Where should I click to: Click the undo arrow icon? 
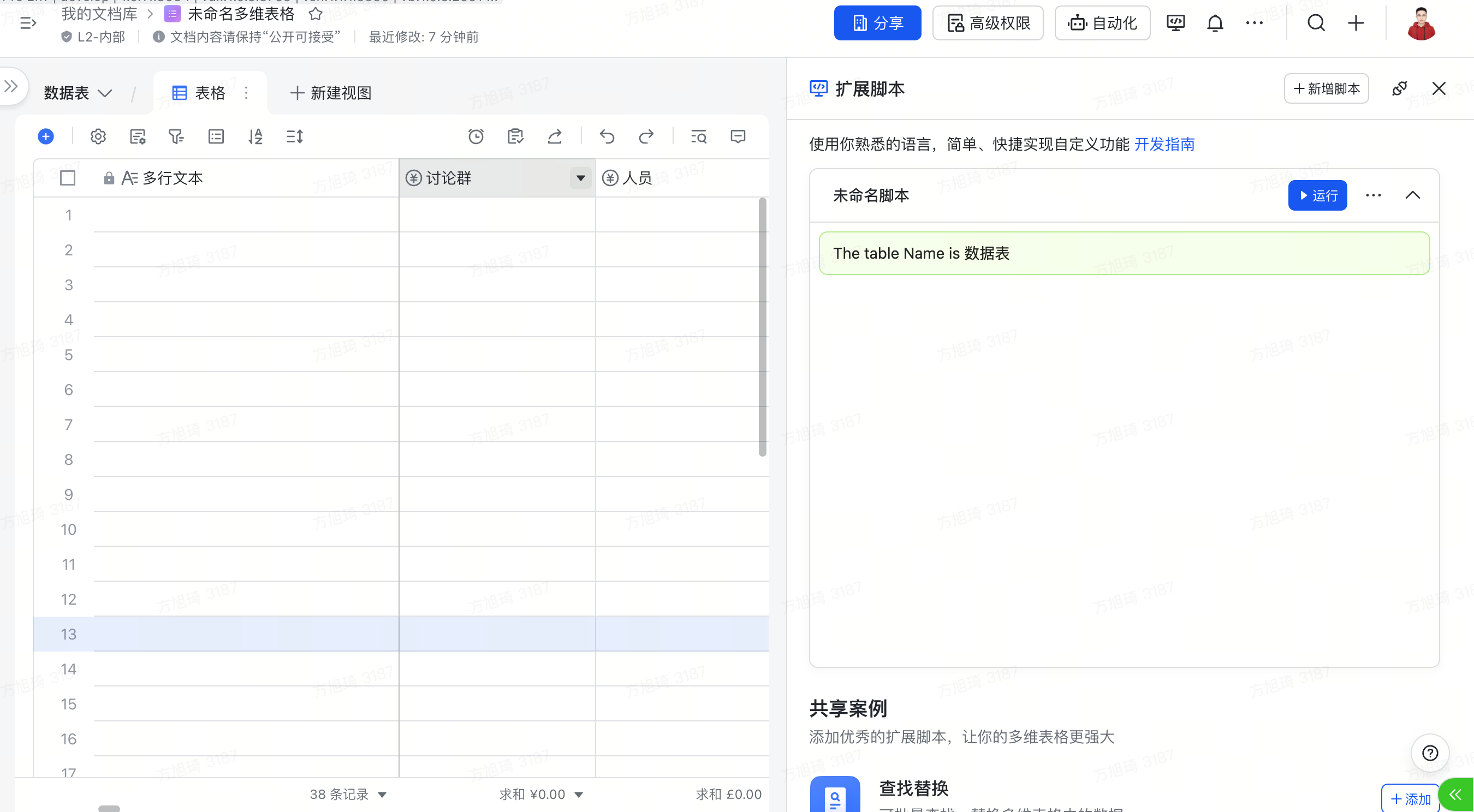607,136
